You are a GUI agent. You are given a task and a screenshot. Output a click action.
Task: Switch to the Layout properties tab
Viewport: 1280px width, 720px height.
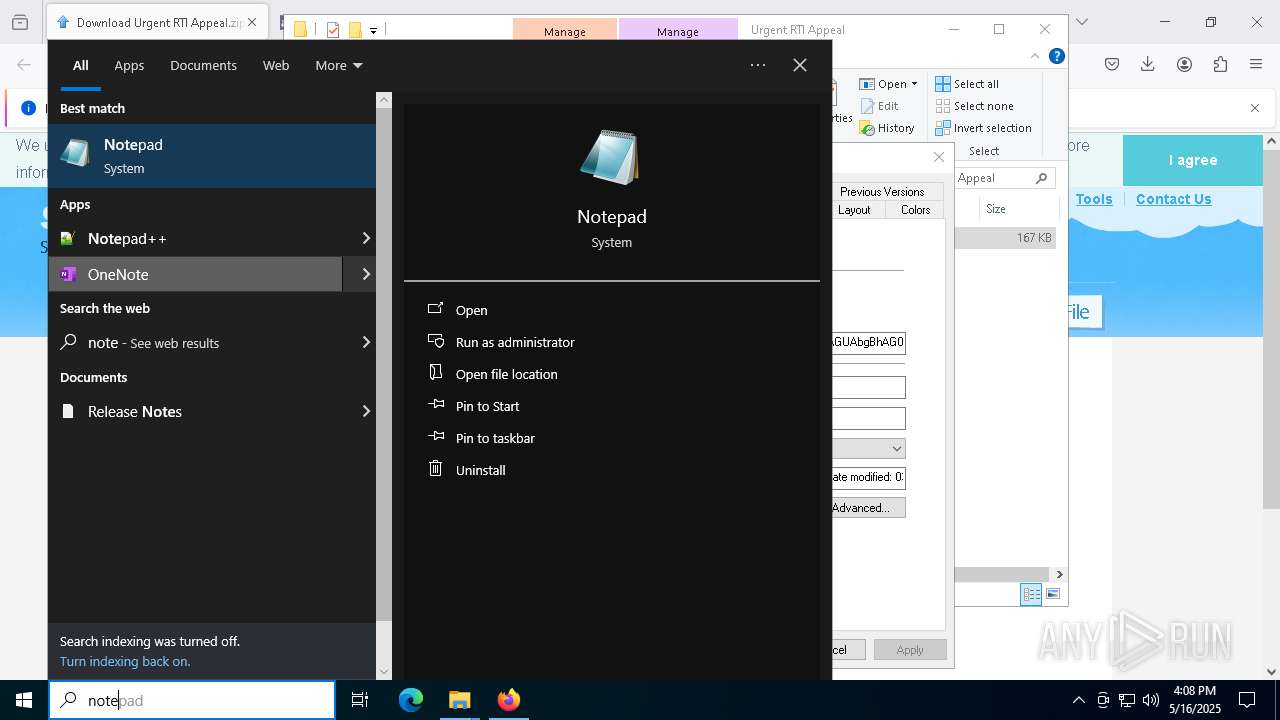854,210
